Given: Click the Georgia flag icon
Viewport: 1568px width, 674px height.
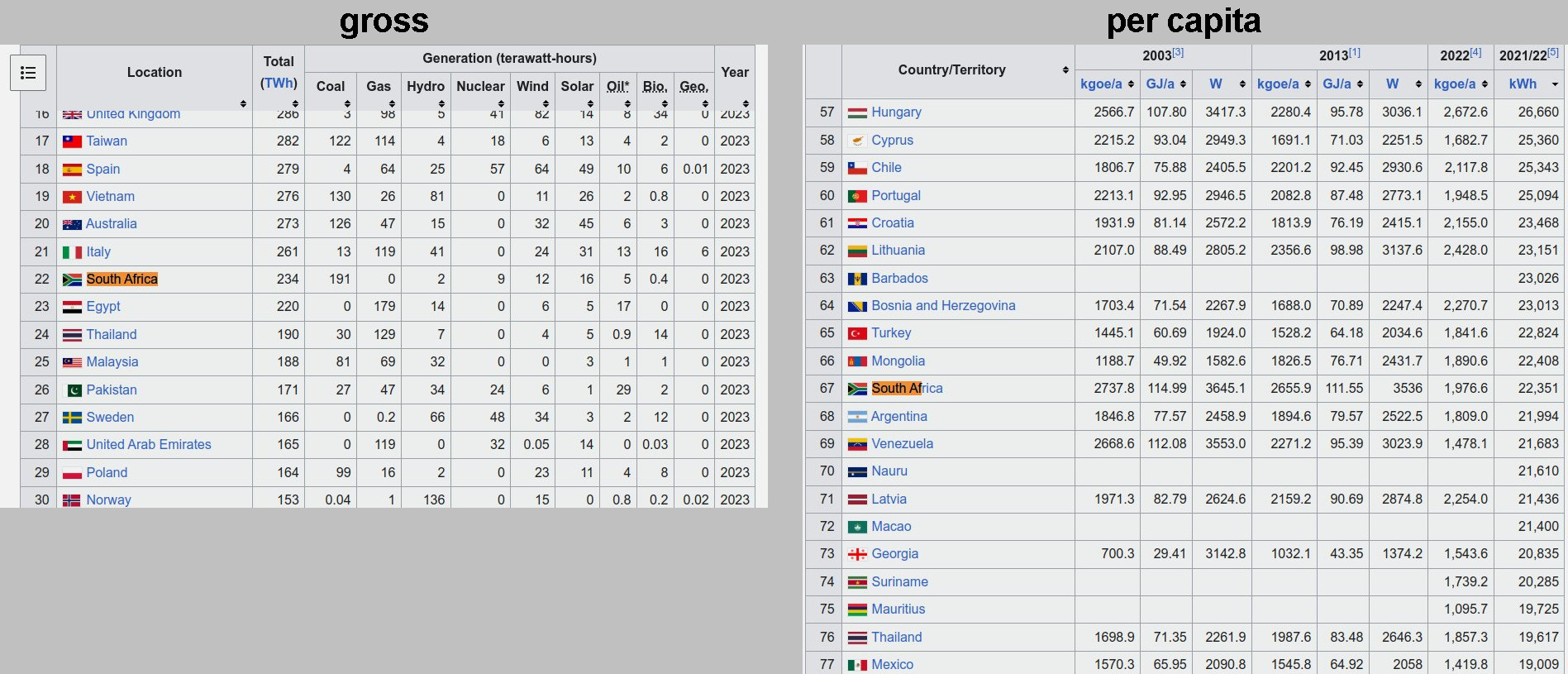Looking at the screenshot, I should 857,554.
